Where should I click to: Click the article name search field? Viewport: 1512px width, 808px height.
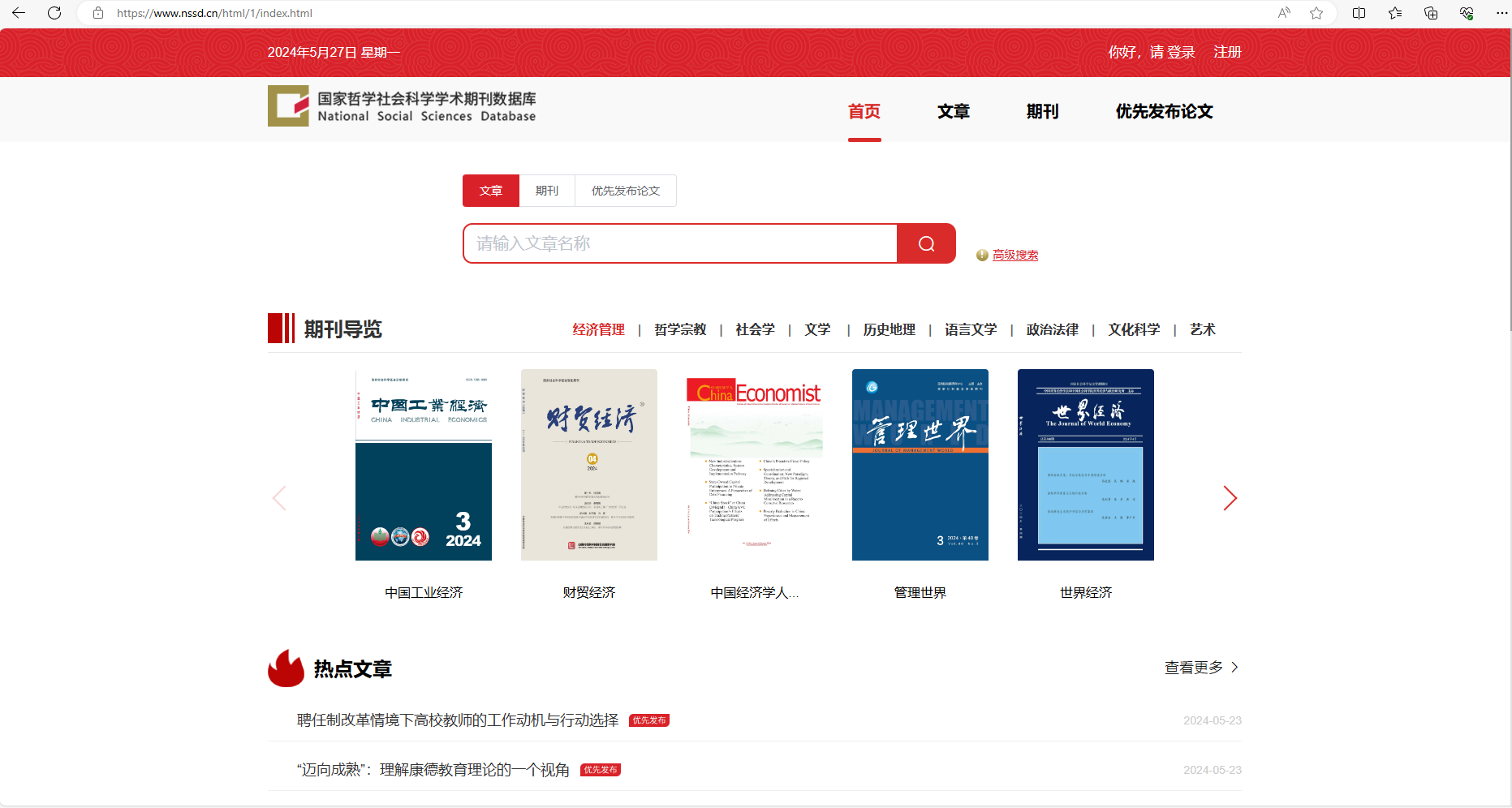pos(680,243)
